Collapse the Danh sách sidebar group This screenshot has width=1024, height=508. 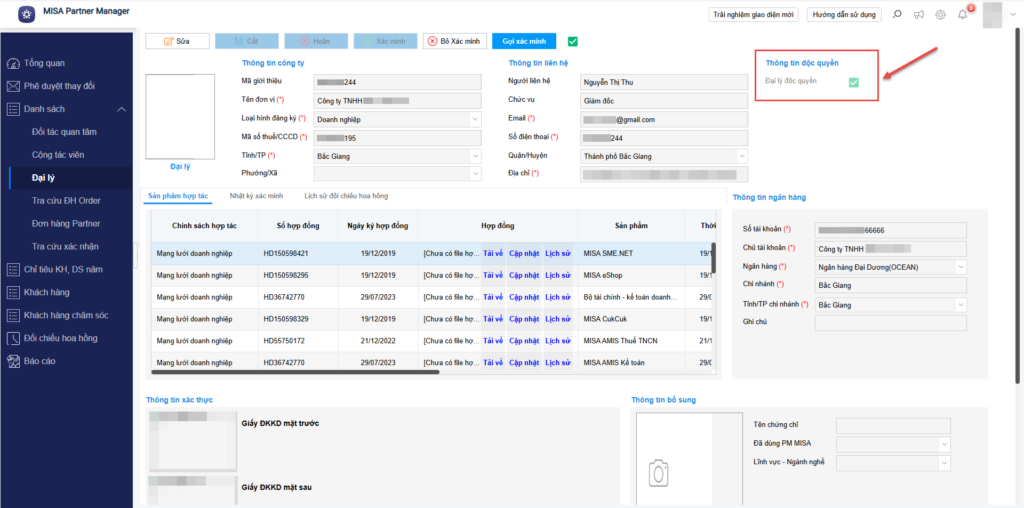tap(121, 109)
